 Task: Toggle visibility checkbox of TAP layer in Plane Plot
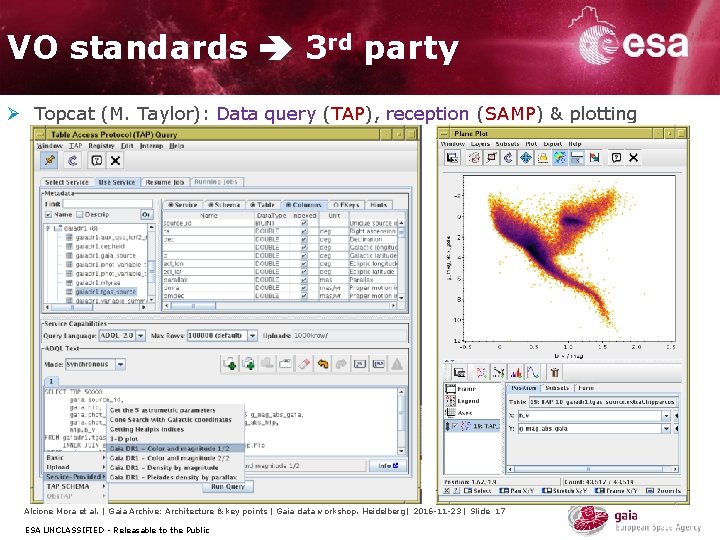(455, 426)
